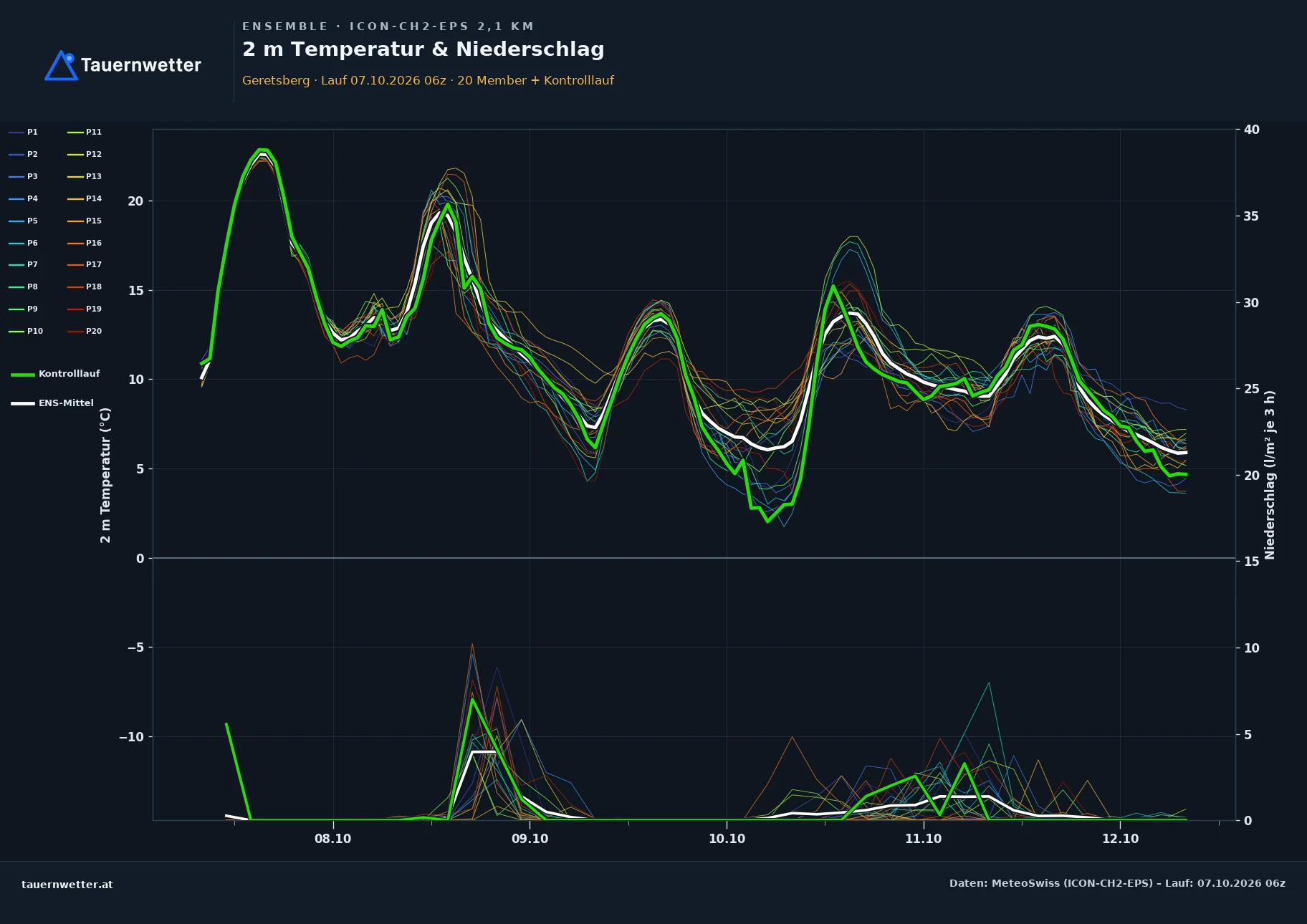Select the P10 legend entry

point(26,331)
